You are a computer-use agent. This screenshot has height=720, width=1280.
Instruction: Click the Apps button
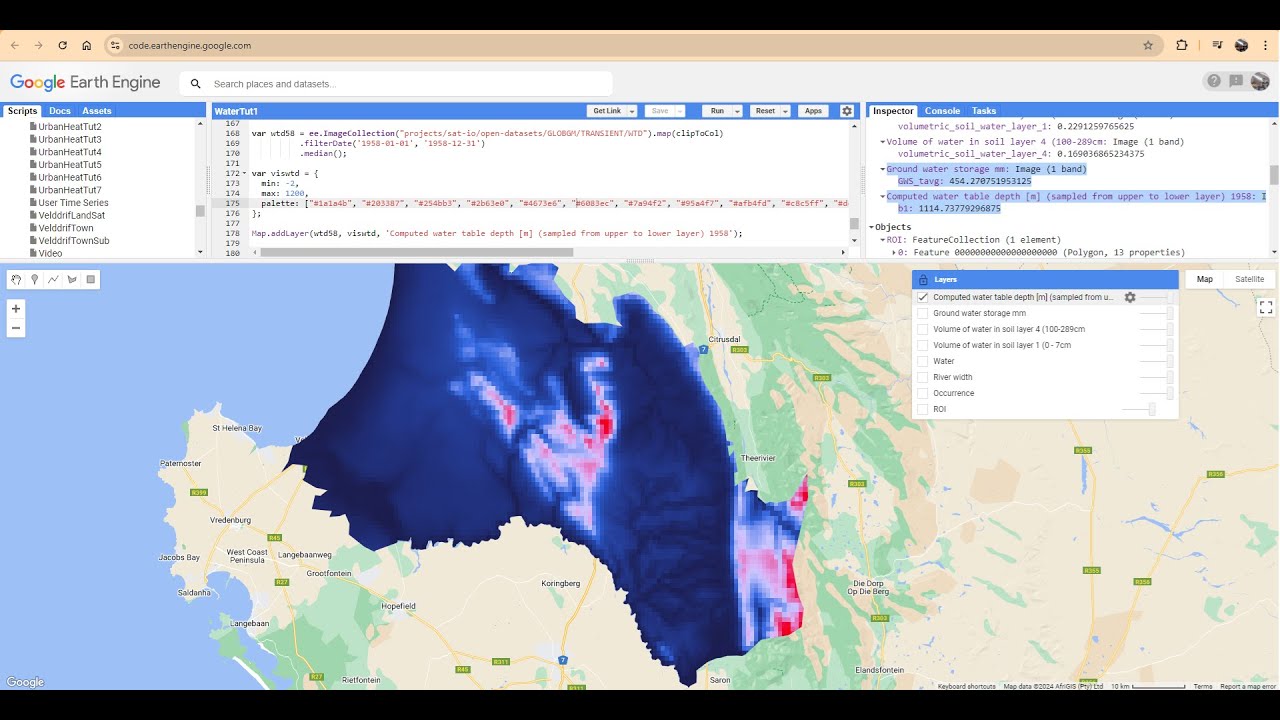tap(814, 111)
